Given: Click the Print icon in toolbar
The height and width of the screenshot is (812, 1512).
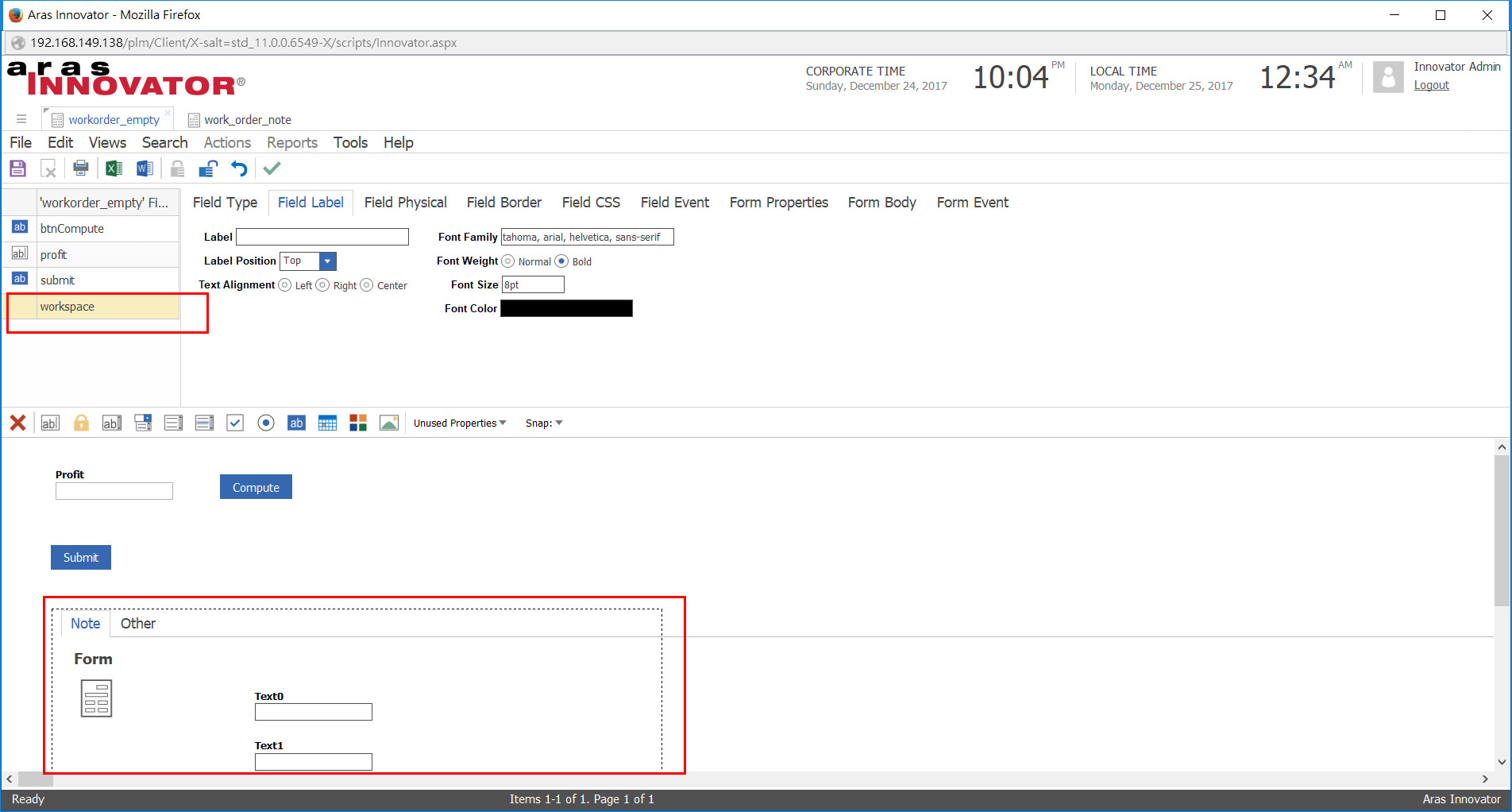Looking at the screenshot, I should (80, 168).
